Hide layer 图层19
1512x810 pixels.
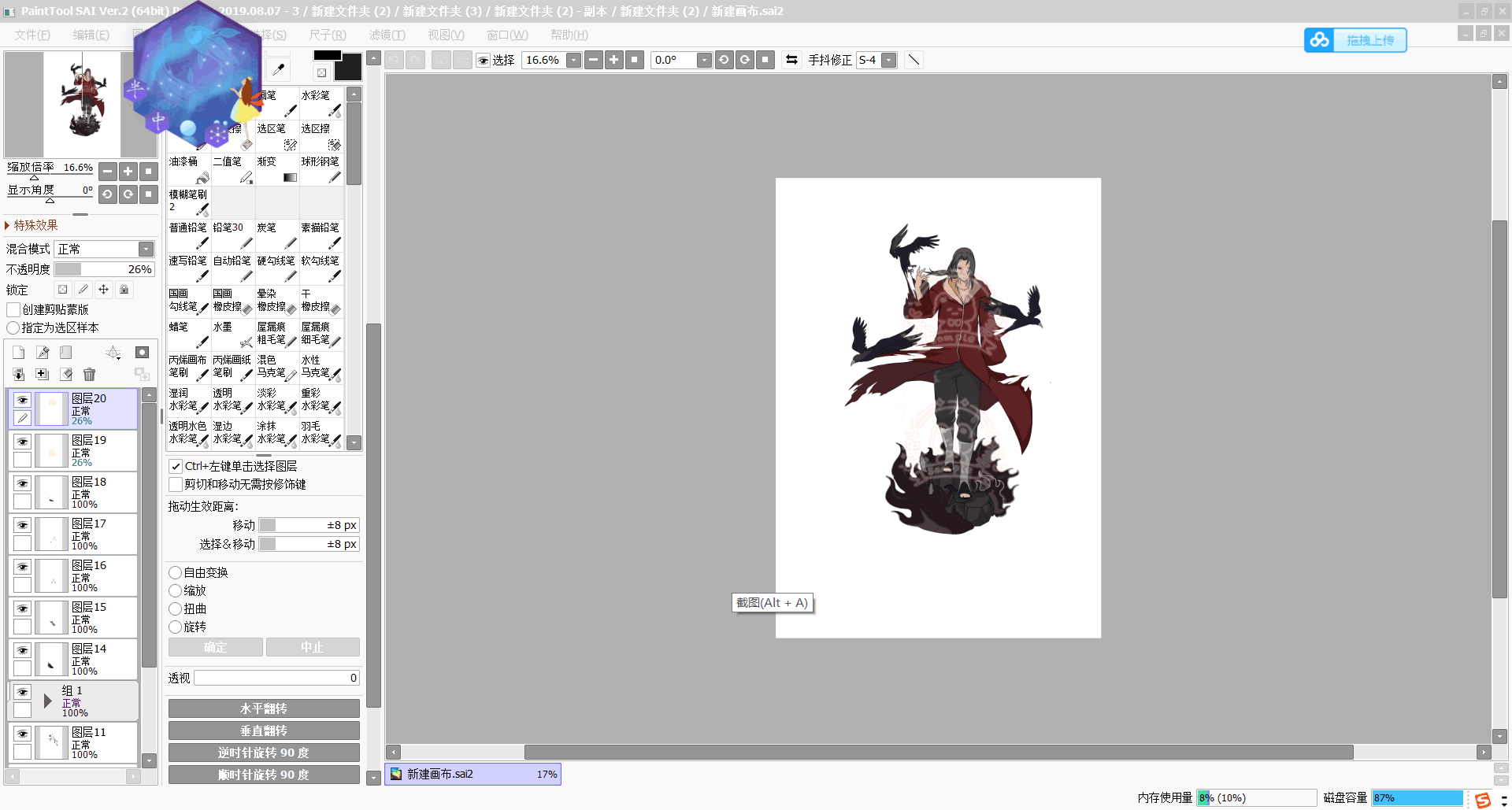point(22,442)
